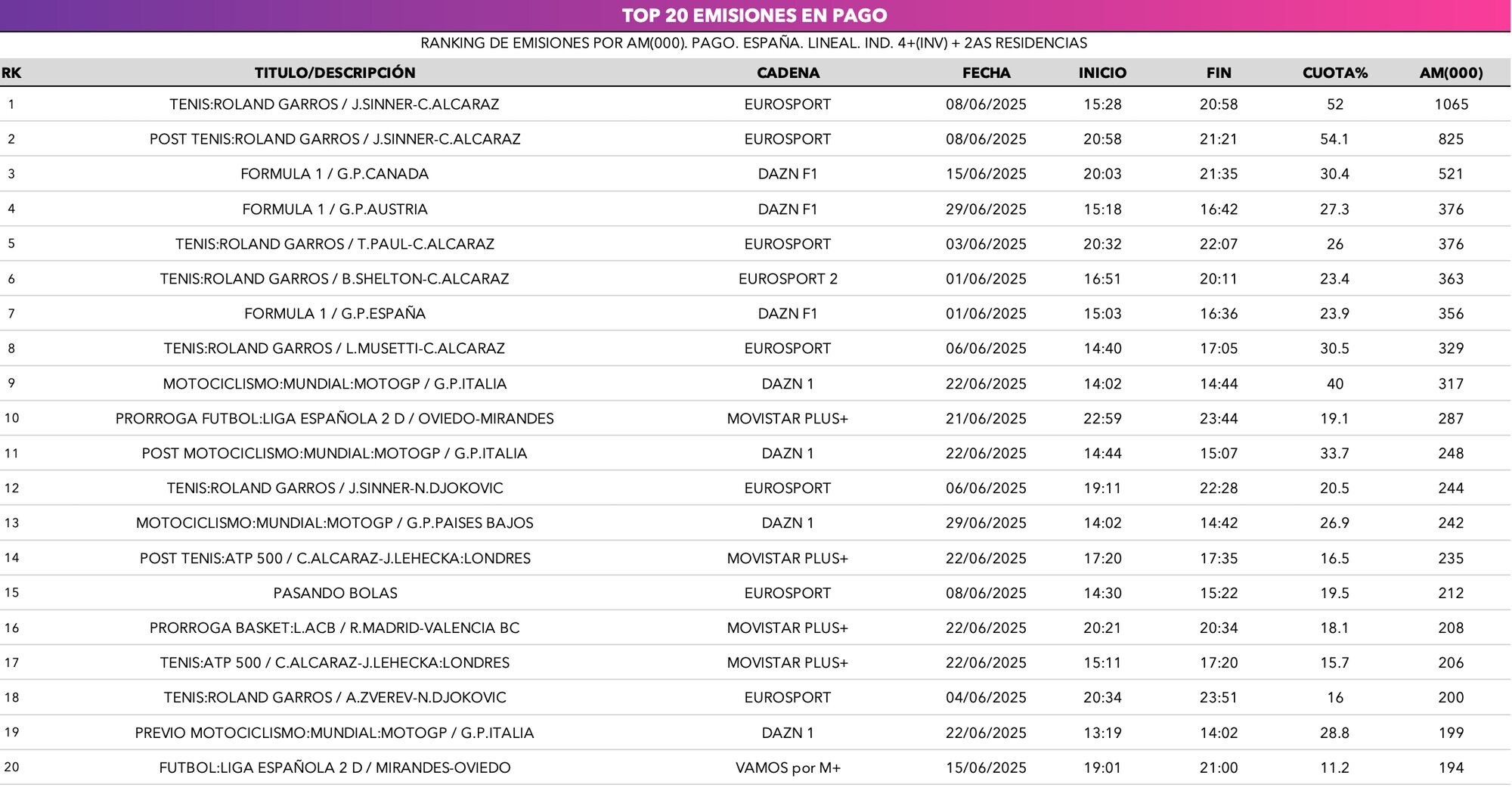This screenshot has width=1512, height=800.
Task: Click EUROSPORT 2 in the cadena column
Action: pos(788,279)
